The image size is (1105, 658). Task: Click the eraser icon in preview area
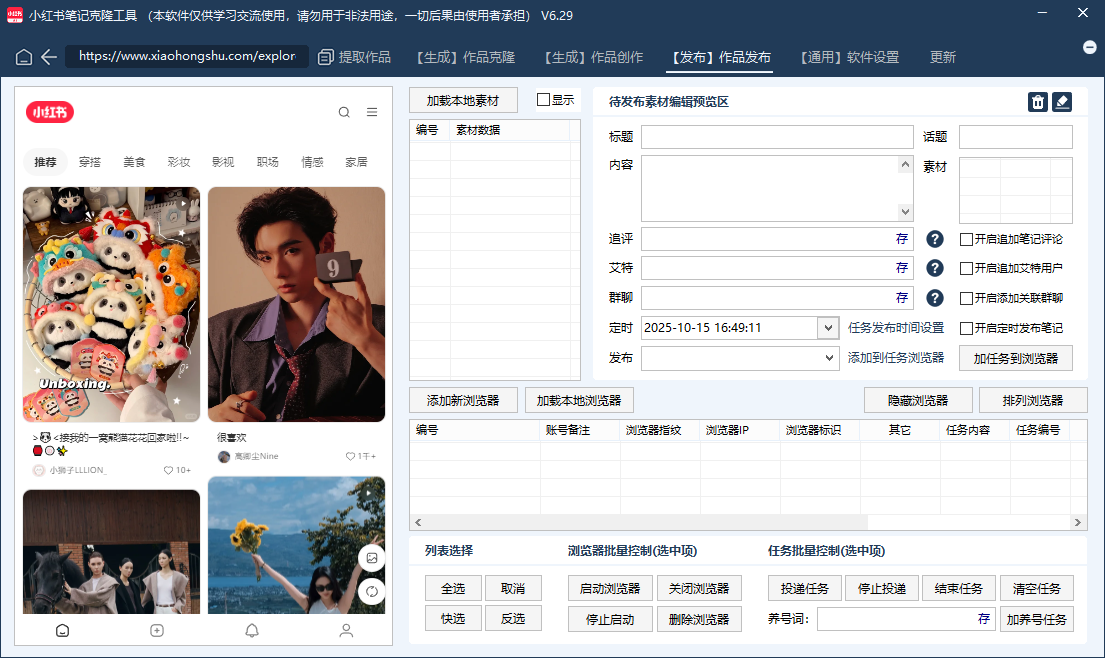click(1062, 102)
